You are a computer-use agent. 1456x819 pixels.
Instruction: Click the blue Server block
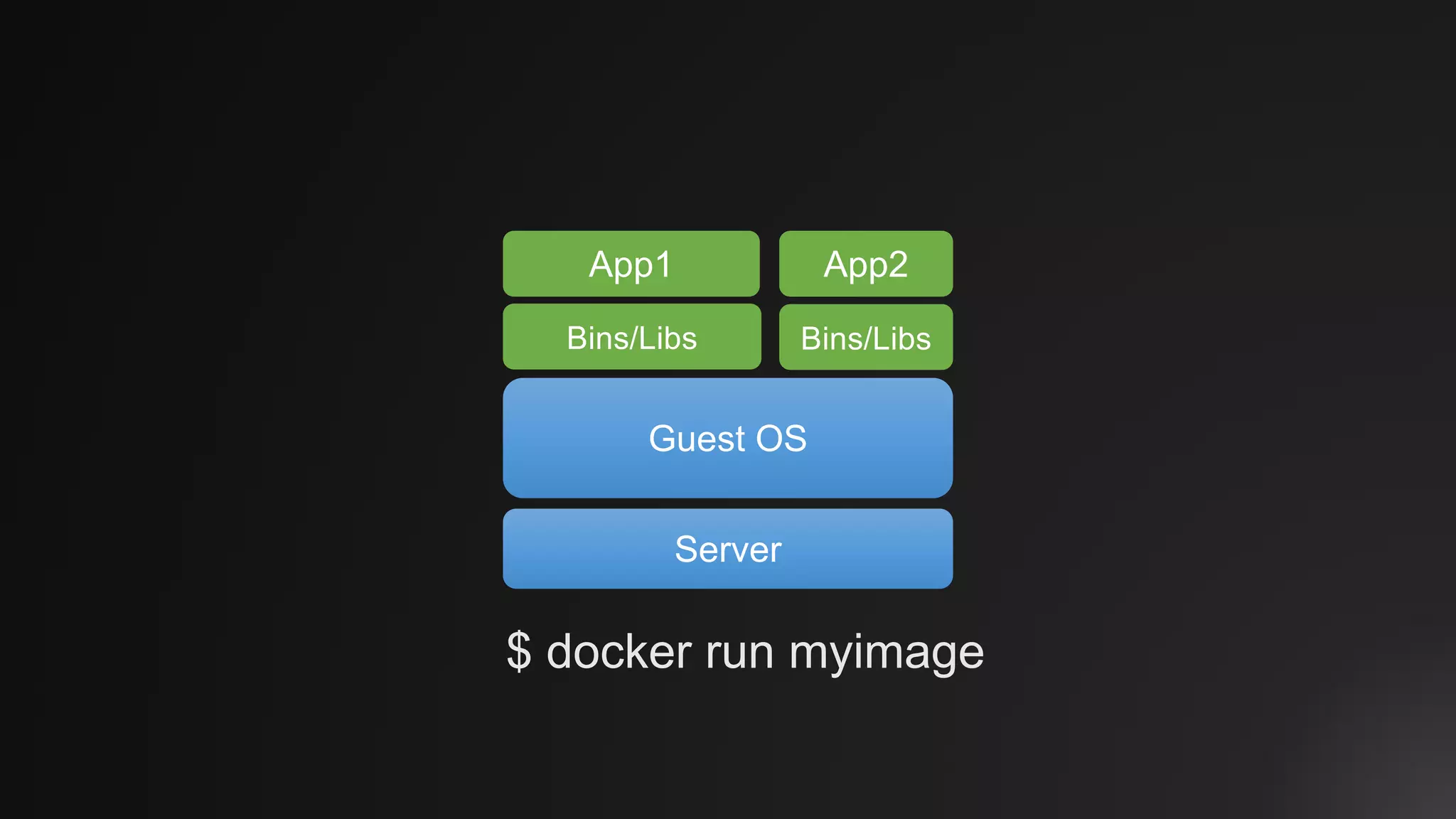[728, 549]
